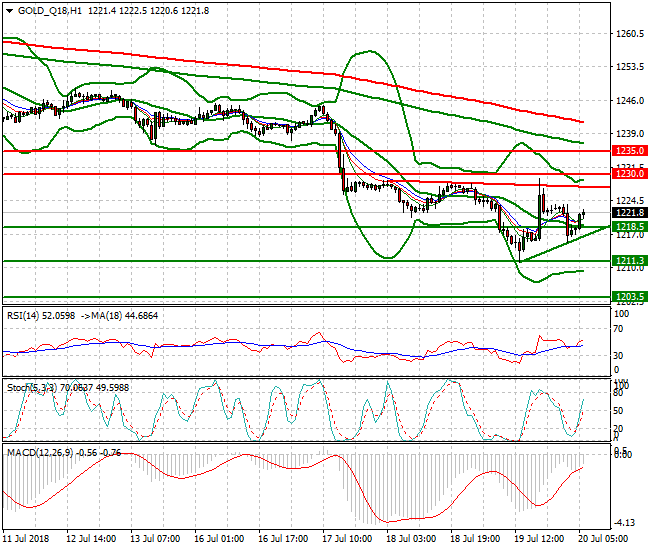Select the RSI 70 overbought scale value
Screen dimensions: 650x550
(x=618, y=329)
